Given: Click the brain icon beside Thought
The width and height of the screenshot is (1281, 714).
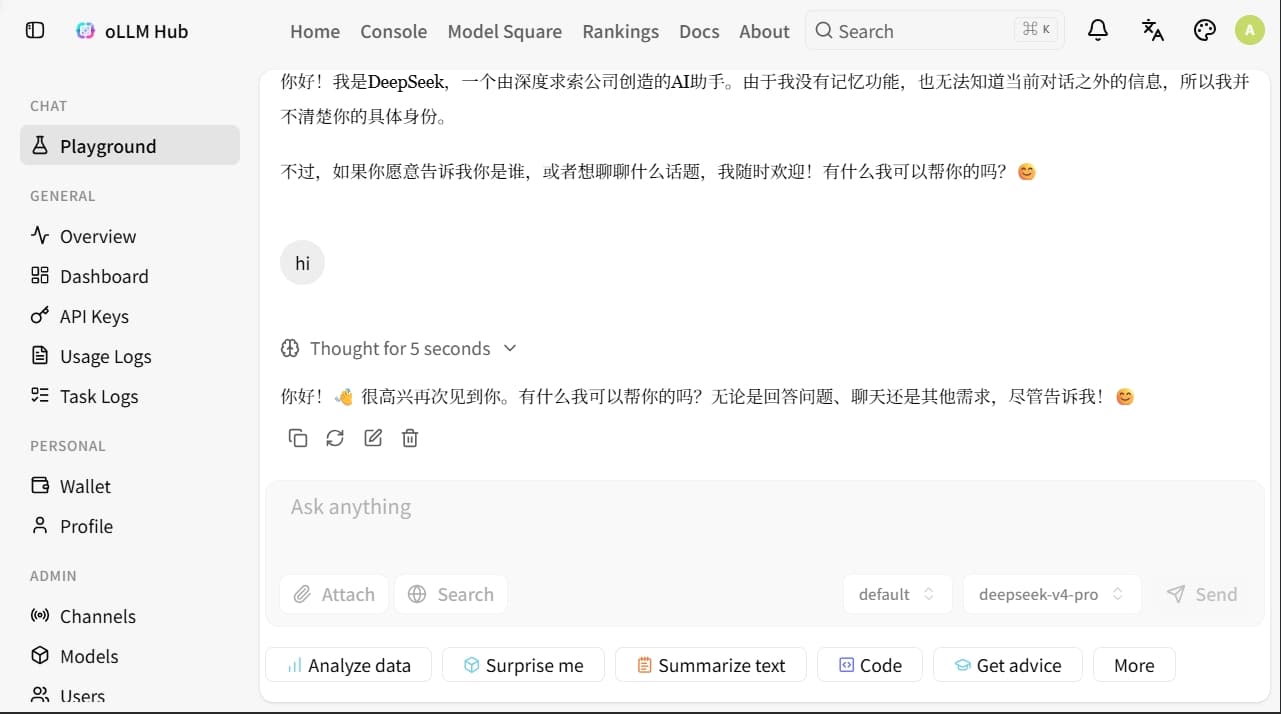Looking at the screenshot, I should [290, 348].
